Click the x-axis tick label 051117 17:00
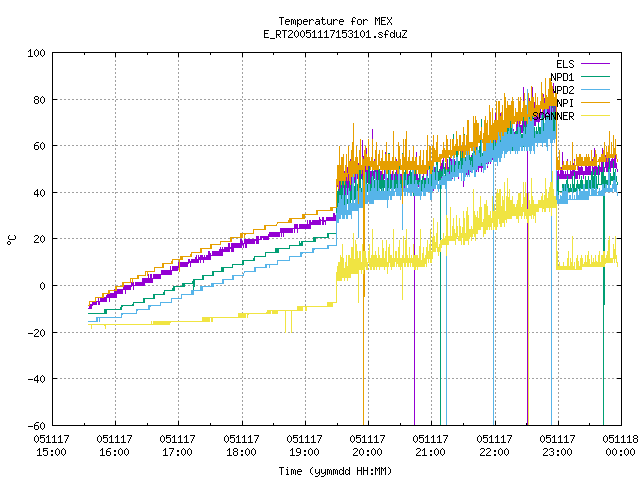This screenshot has height=480, width=640. [178, 446]
